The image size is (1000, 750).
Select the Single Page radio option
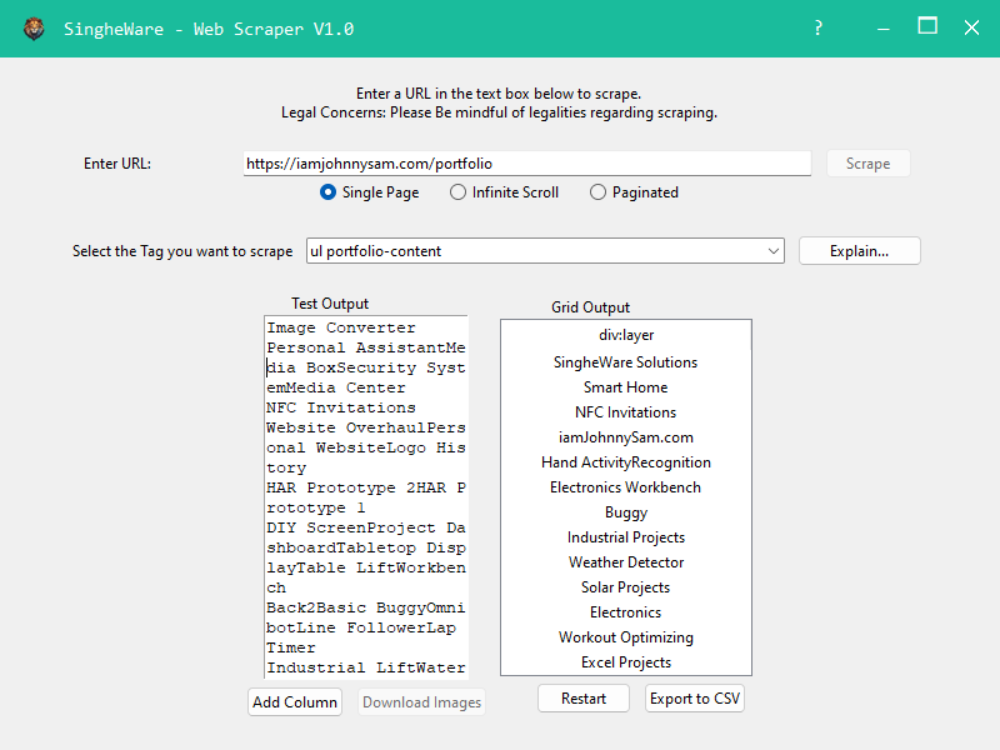coord(328,192)
